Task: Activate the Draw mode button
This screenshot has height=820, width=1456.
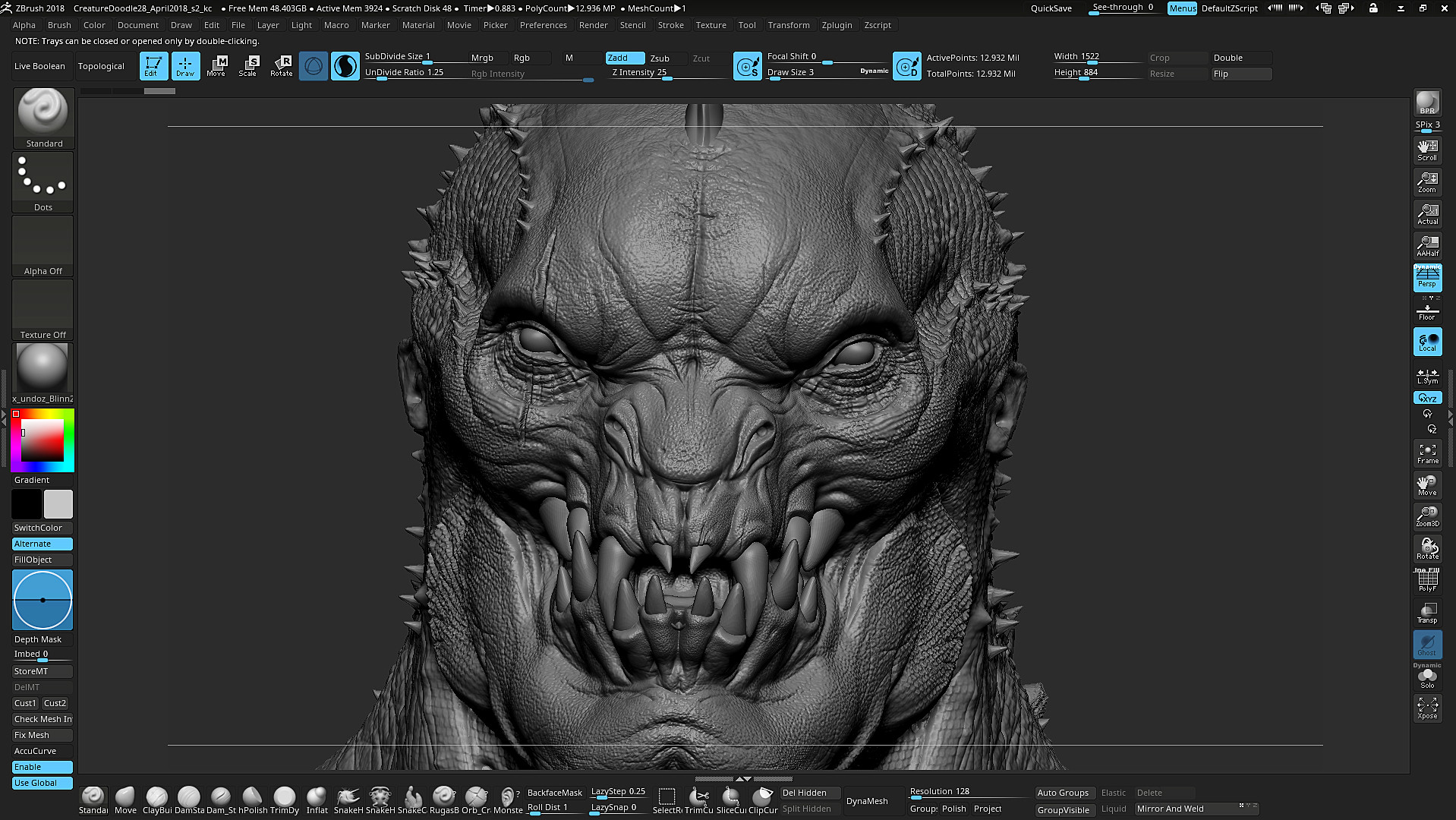Action: [185, 66]
